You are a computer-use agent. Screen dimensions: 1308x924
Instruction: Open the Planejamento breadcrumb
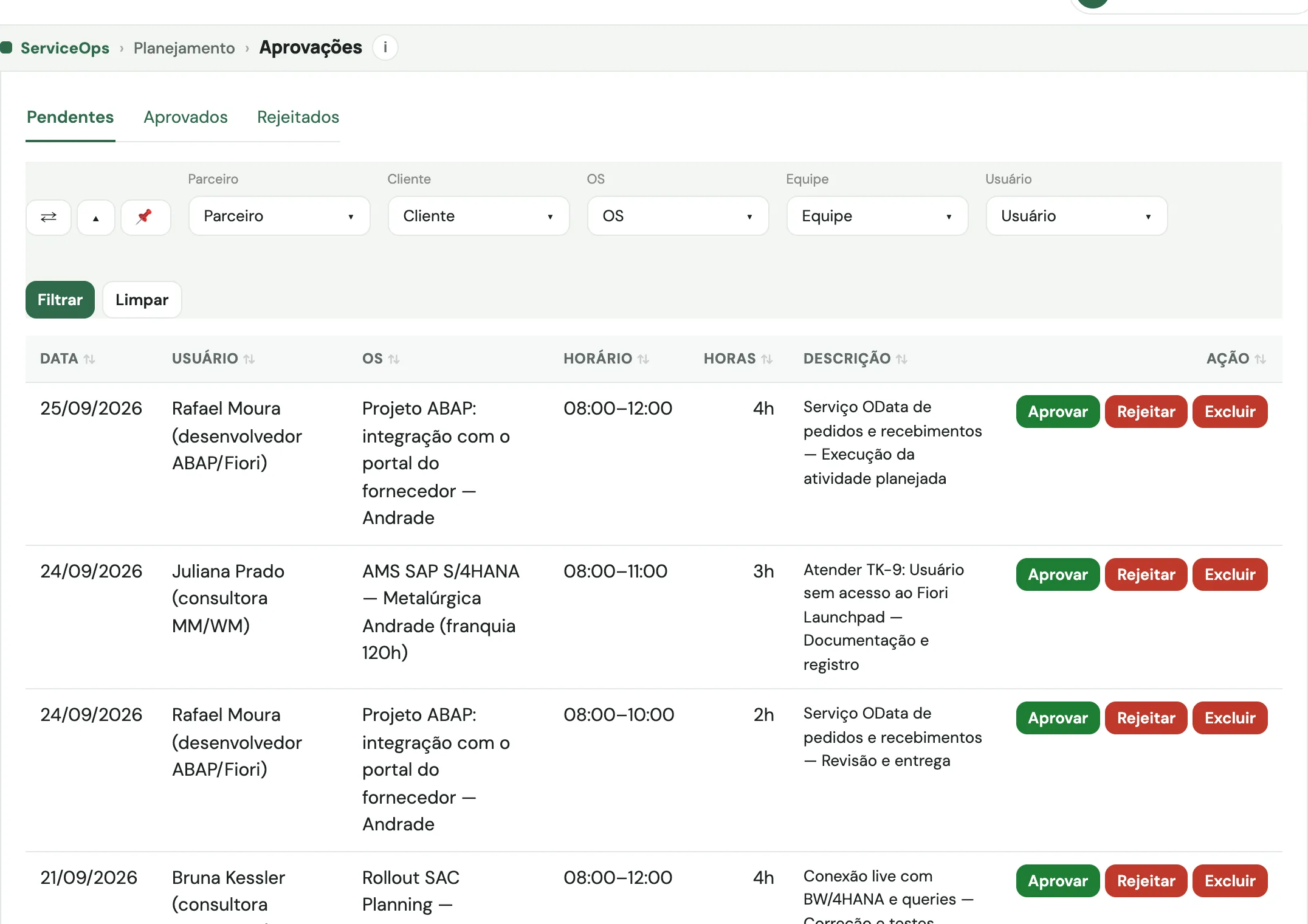tap(184, 48)
